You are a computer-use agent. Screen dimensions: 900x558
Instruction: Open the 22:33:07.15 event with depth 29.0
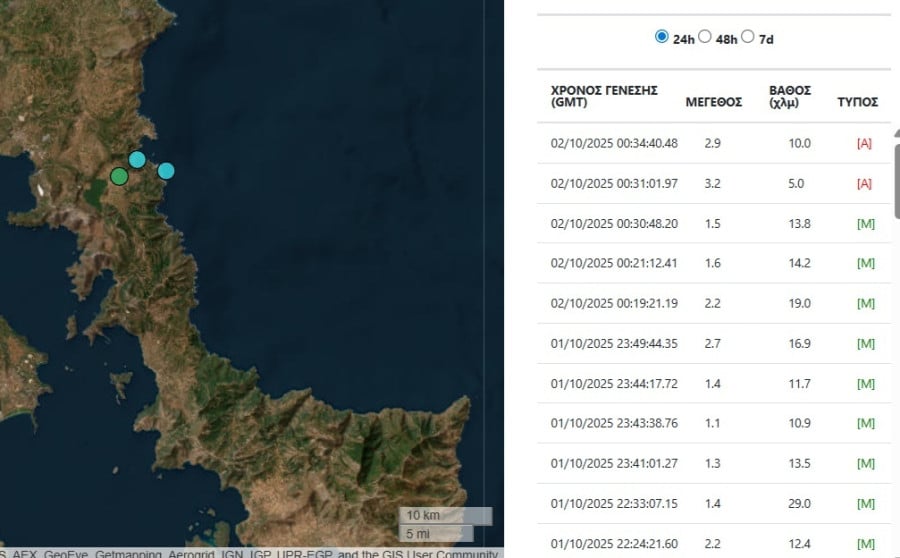point(614,503)
